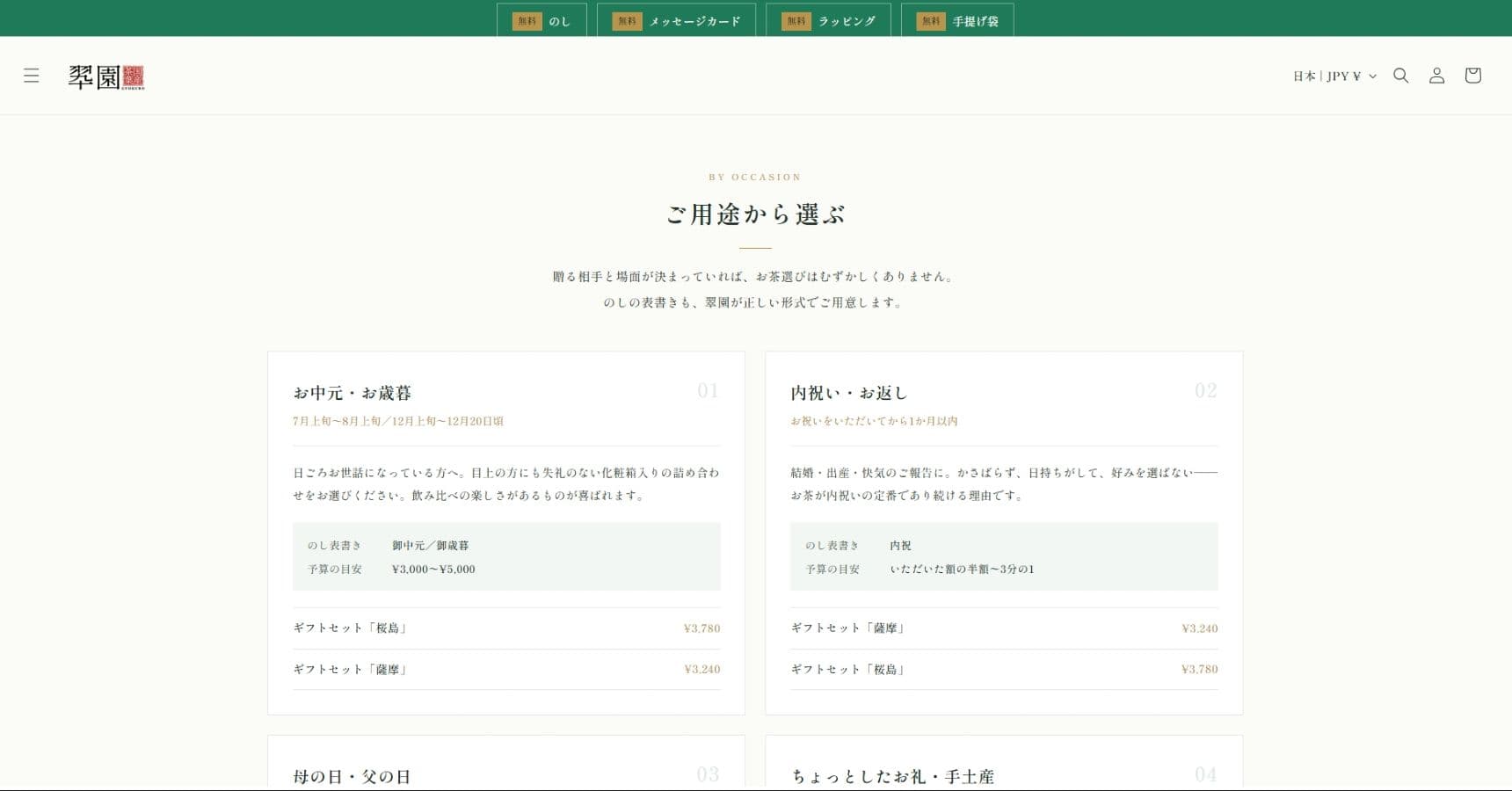1512x791 pixels.
Task: Click the ¥3,000〜¥5,000 budget value
Action: pyautogui.click(x=433, y=570)
